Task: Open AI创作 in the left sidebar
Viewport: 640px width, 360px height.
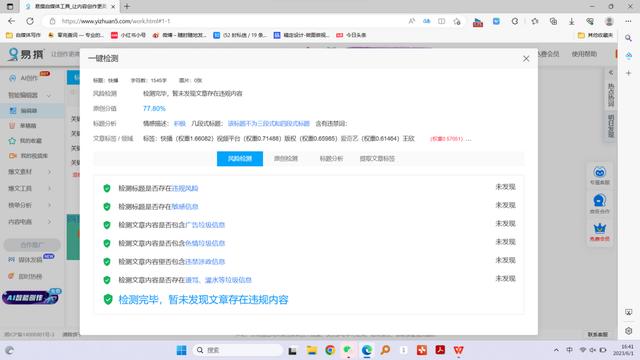Action: tap(29, 78)
